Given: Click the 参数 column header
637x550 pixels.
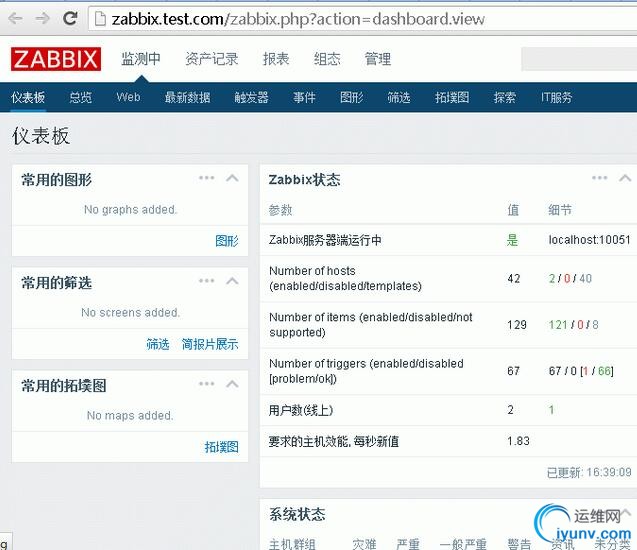Looking at the screenshot, I should [x=280, y=210].
